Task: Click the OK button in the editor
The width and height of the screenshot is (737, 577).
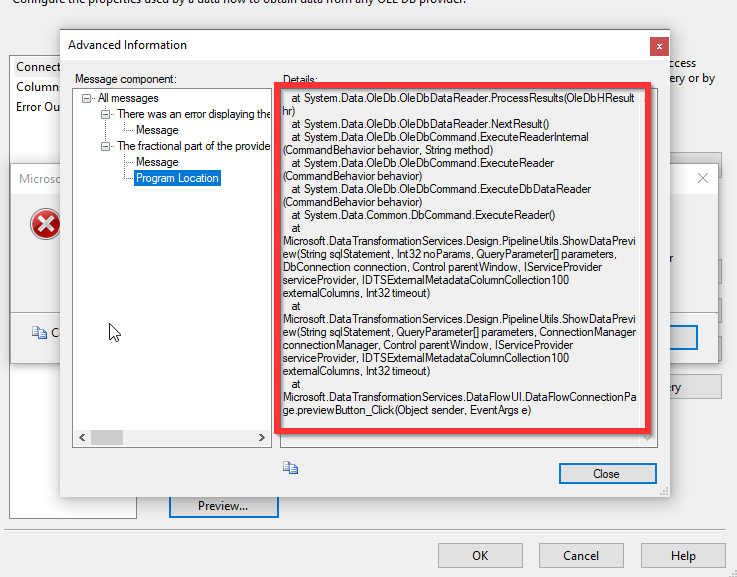Action: pos(480,556)
